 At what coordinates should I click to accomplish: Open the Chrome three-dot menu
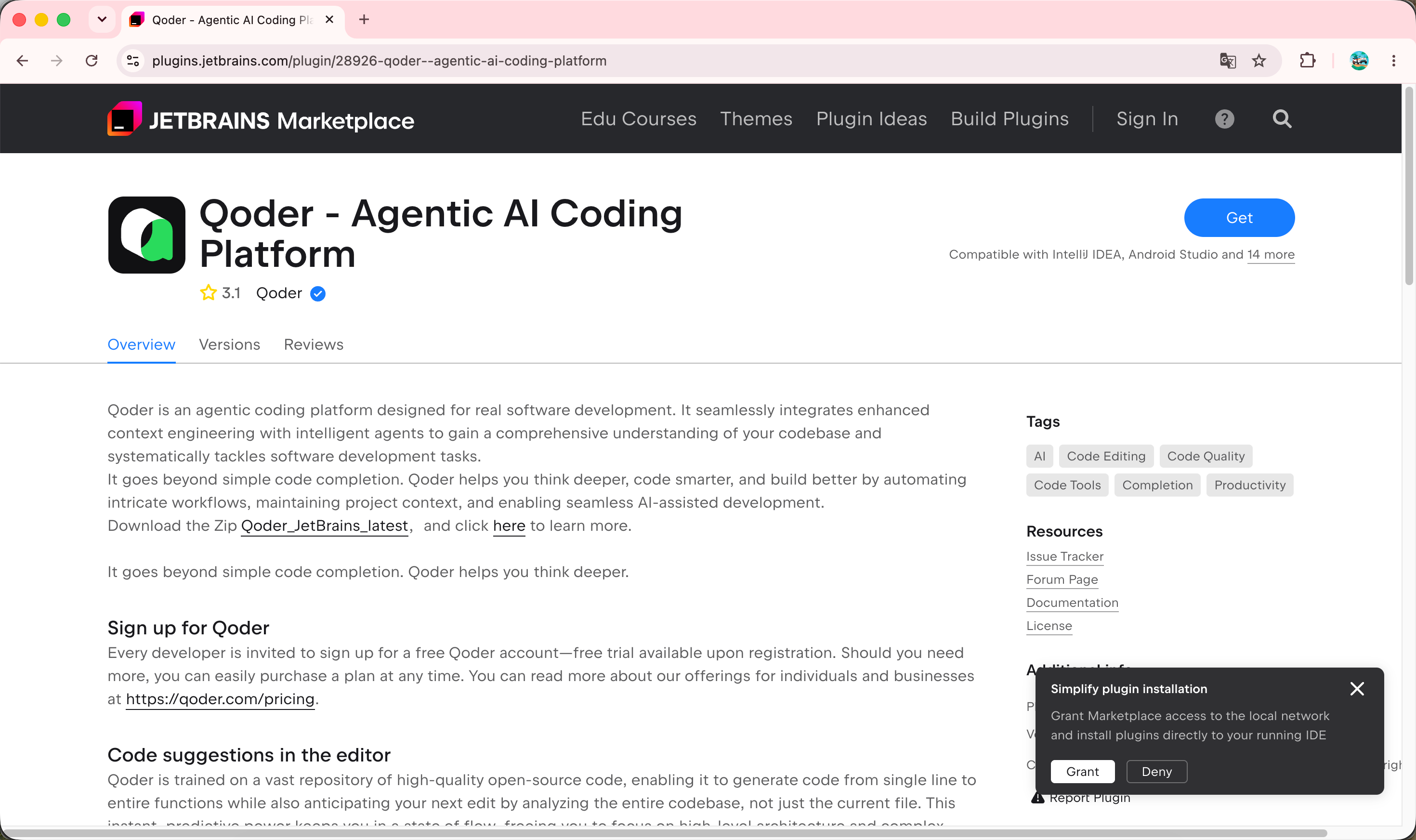click(1393, 61)
